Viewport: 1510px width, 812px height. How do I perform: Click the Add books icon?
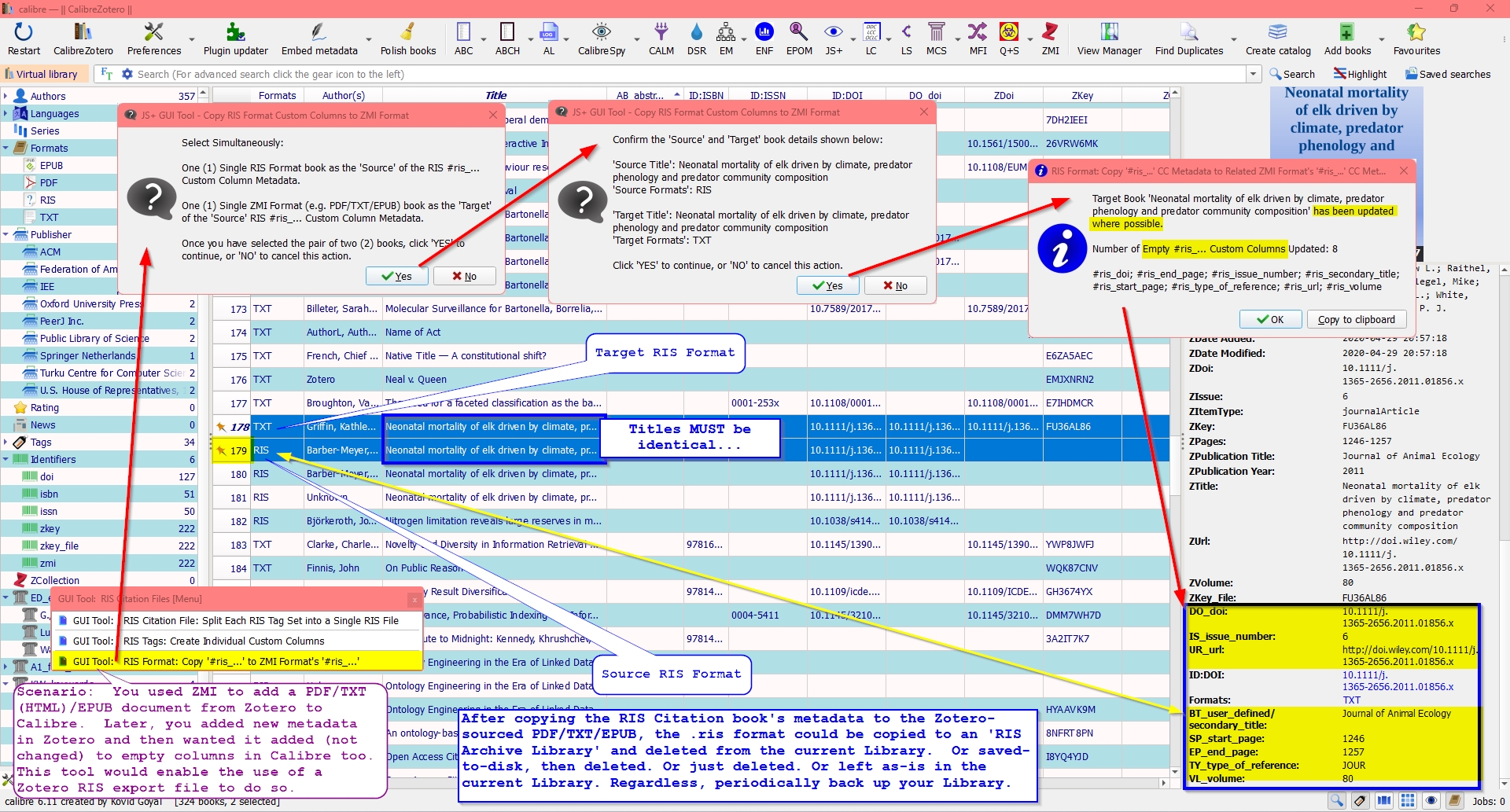point(1347,32)
